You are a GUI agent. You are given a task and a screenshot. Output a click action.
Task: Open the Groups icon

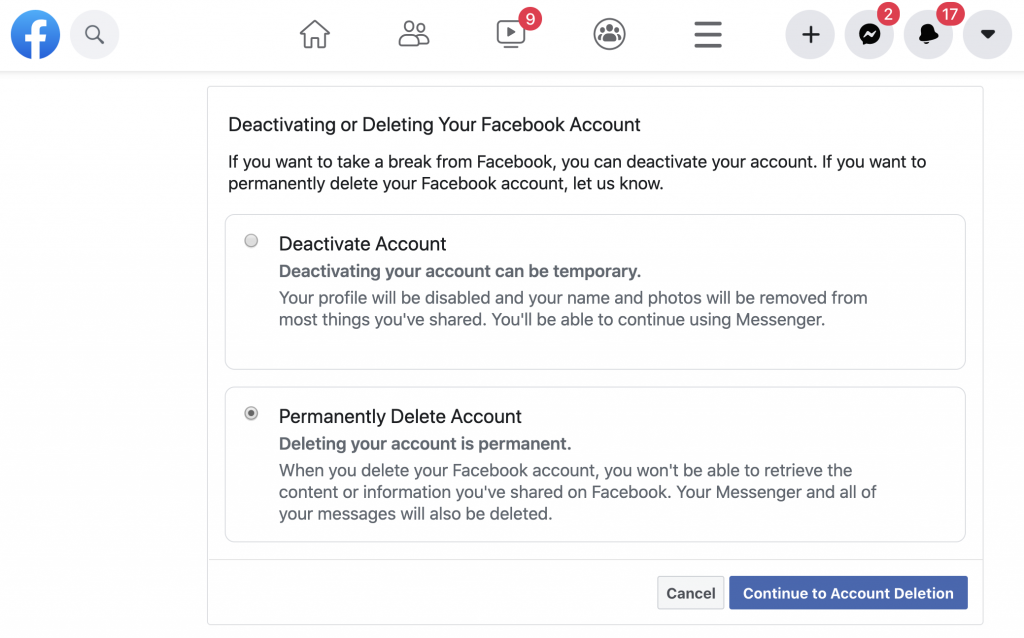(609, 34)
